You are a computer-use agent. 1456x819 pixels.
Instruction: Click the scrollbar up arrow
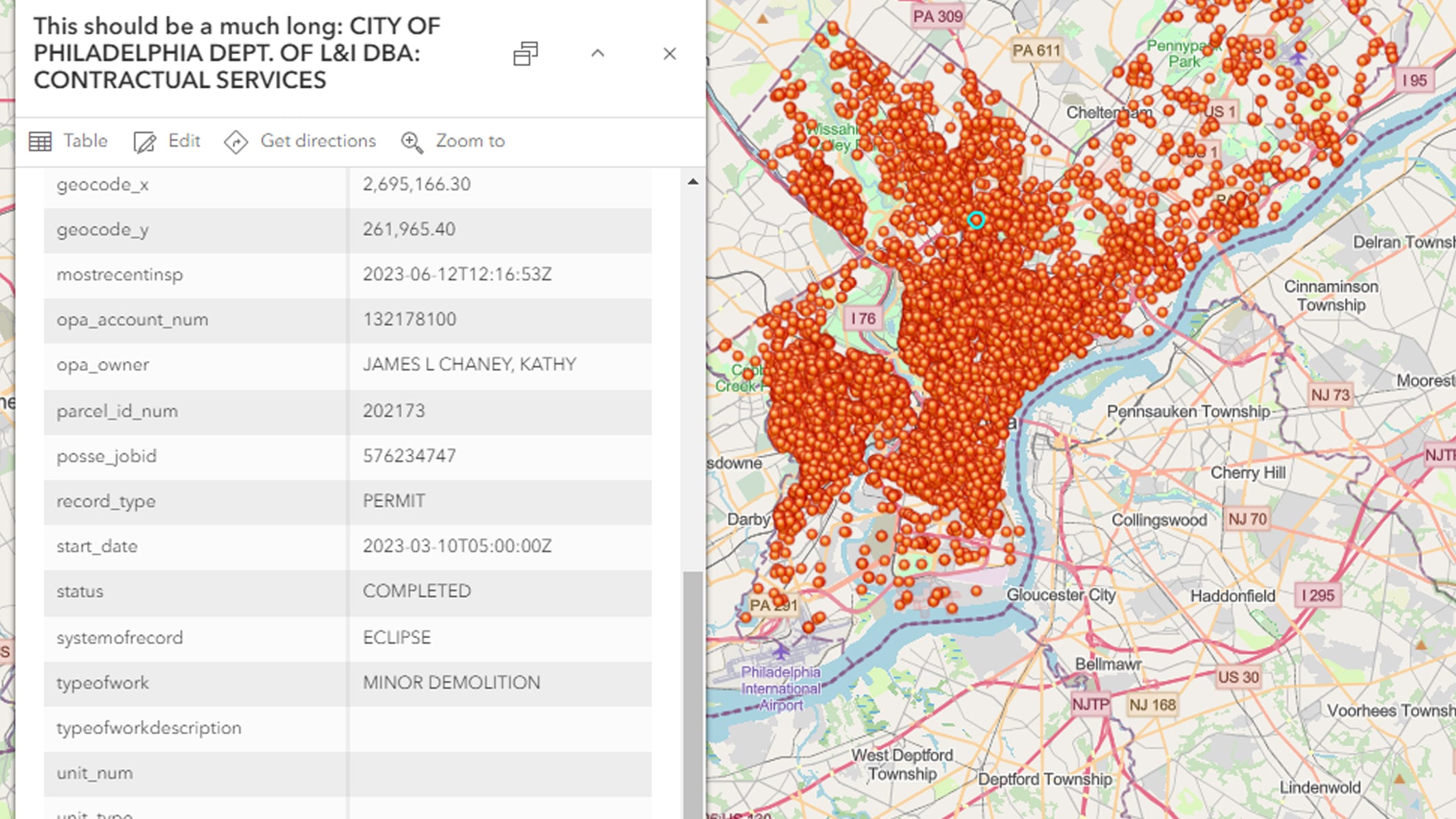(x=693, y=182)
